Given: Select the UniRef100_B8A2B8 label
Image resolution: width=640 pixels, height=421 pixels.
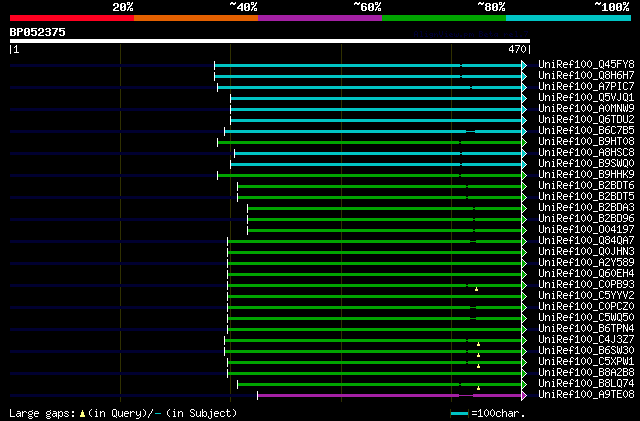Looking at the screenshot, I should click(x=586, y=373).
